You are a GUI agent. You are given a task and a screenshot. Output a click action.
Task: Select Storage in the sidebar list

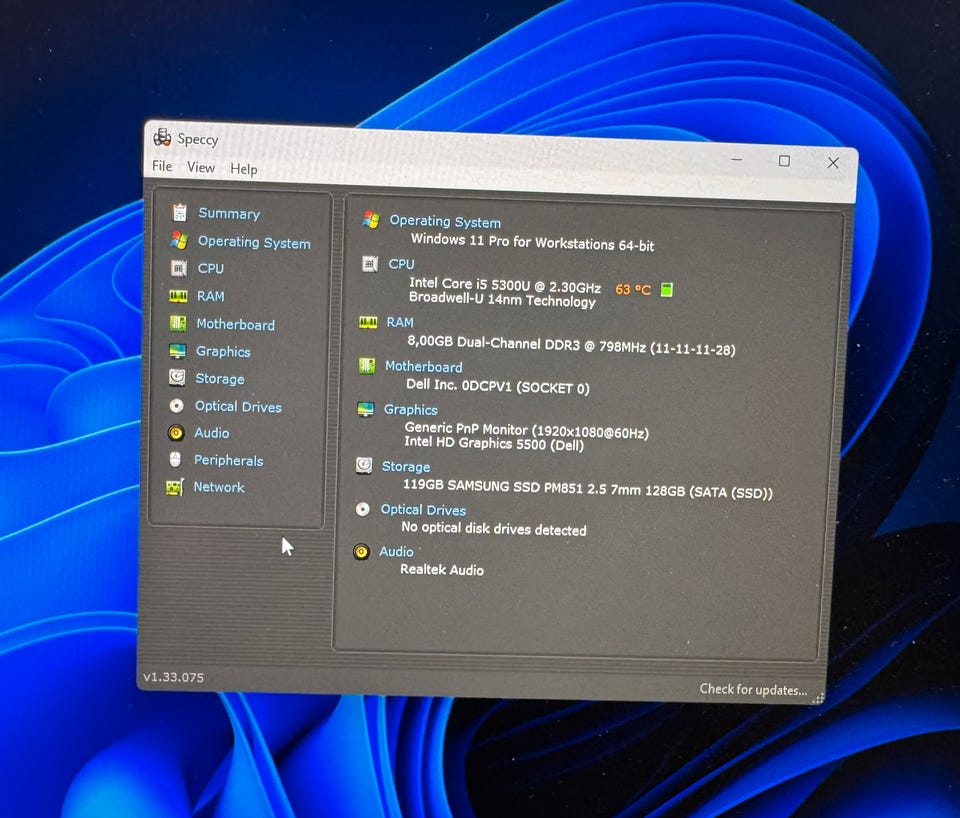(220, 378)
